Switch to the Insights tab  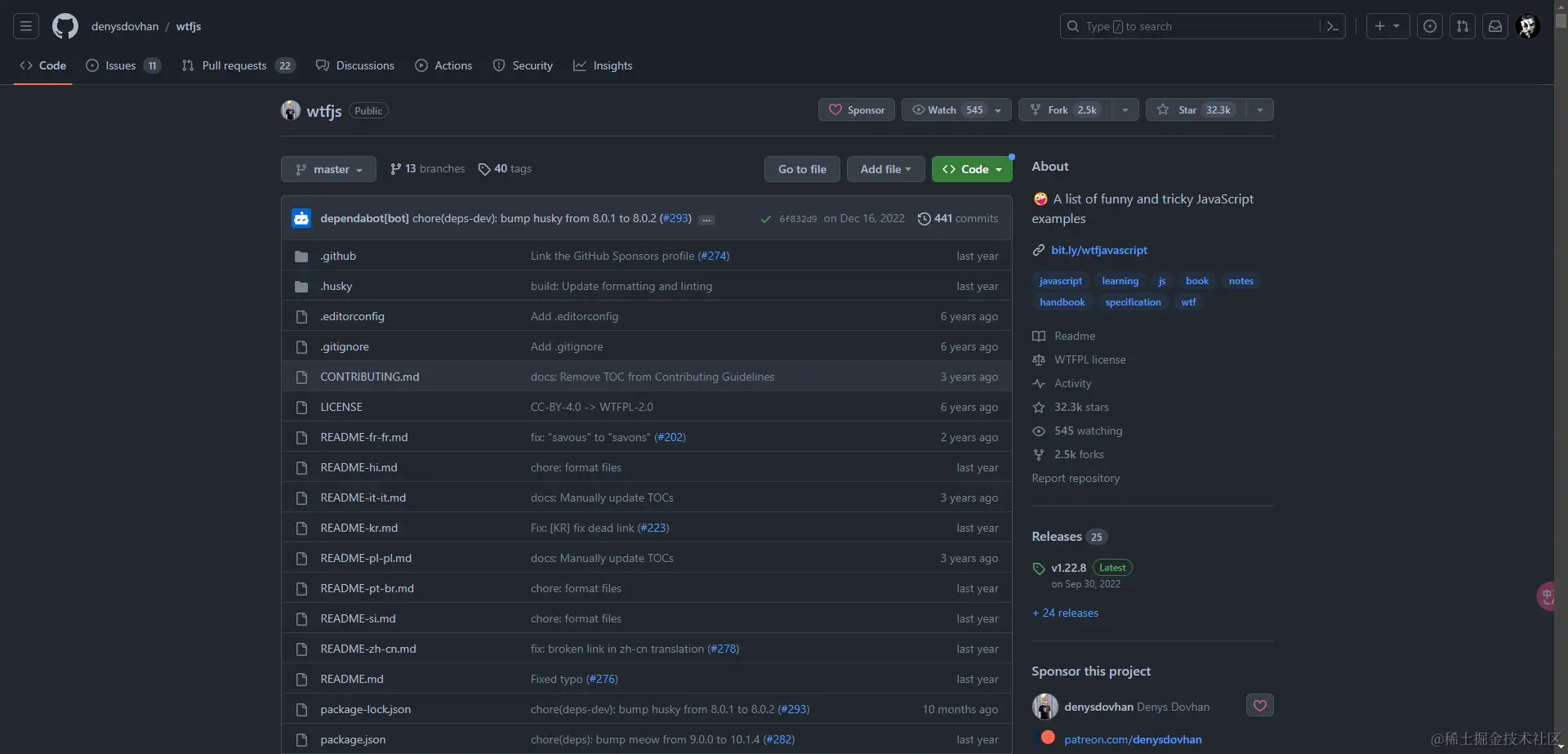pos(603,65)
